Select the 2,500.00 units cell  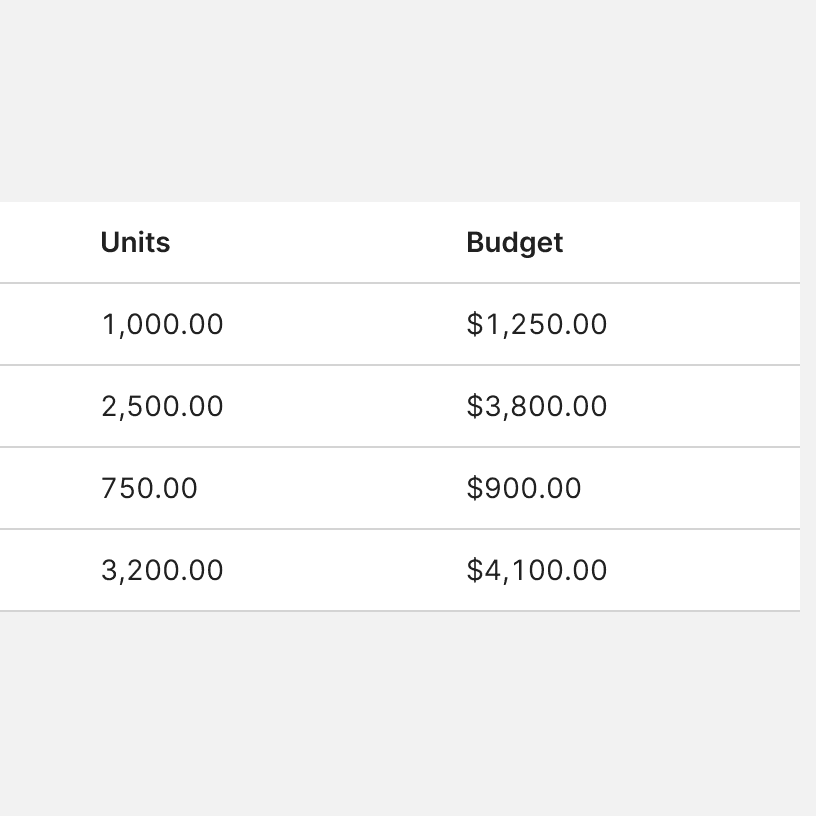[x=162, y=407]
